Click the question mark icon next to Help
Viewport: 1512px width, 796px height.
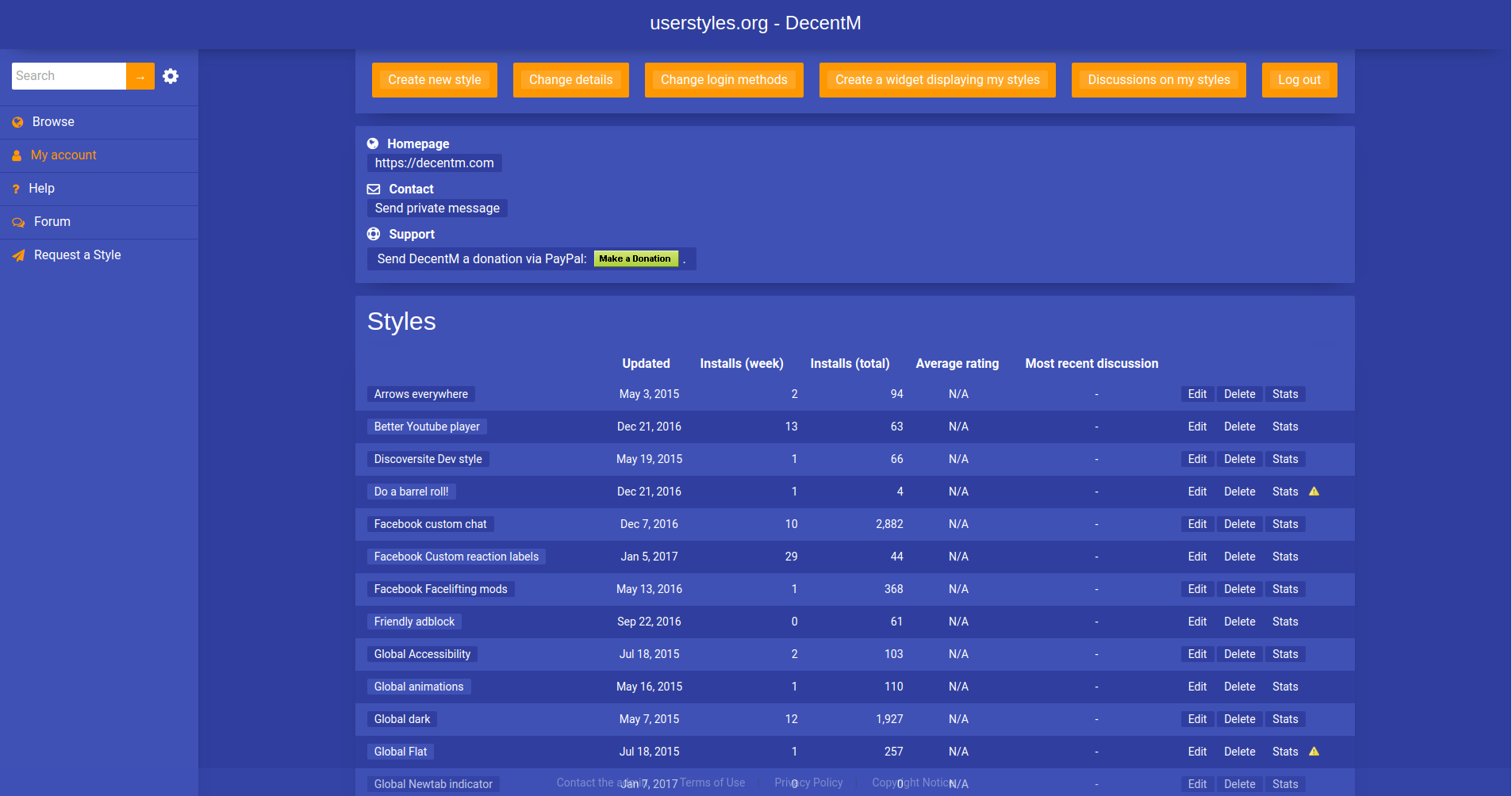[17, 189]
